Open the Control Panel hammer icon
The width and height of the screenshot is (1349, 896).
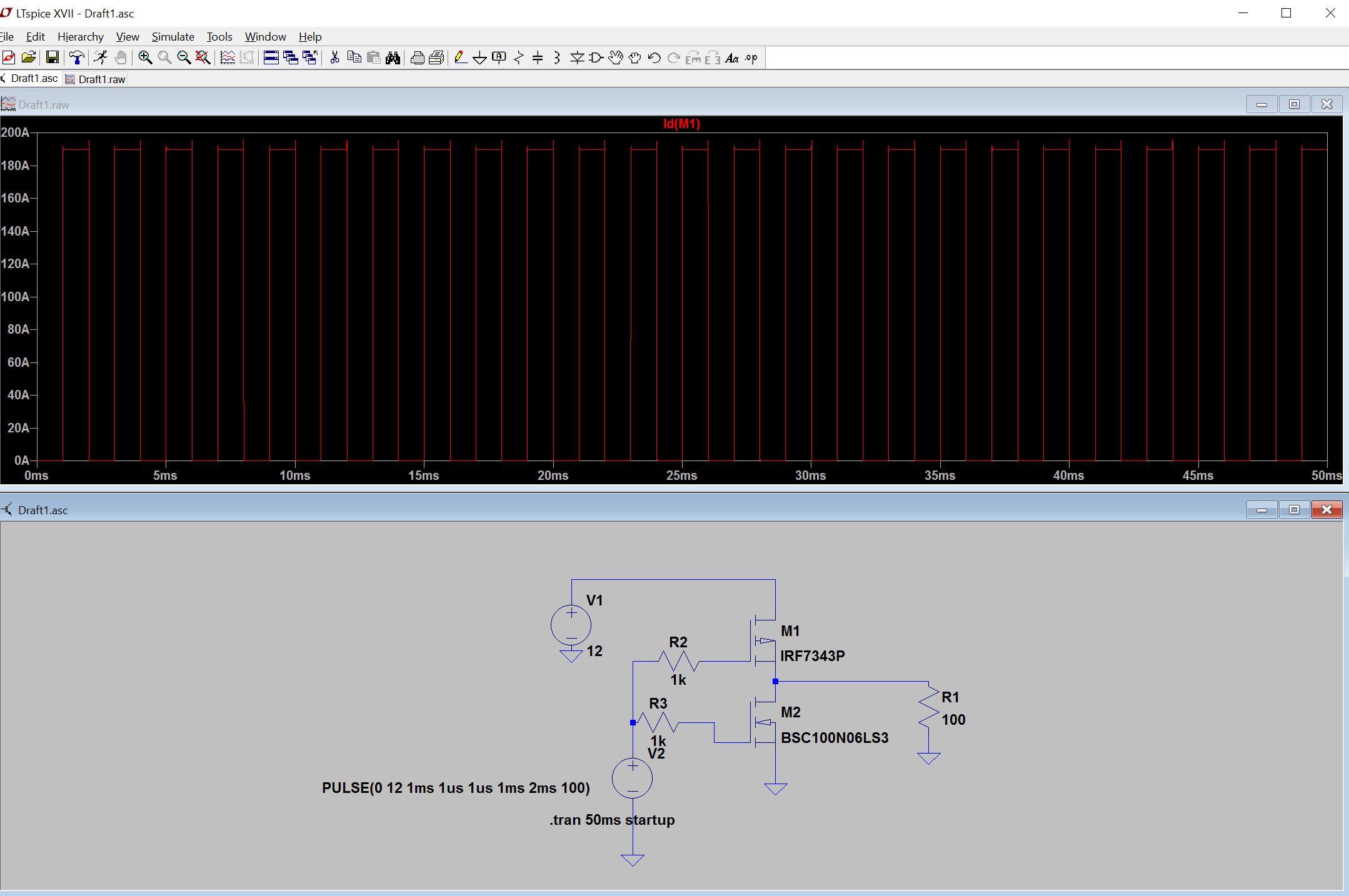point(77,58)
